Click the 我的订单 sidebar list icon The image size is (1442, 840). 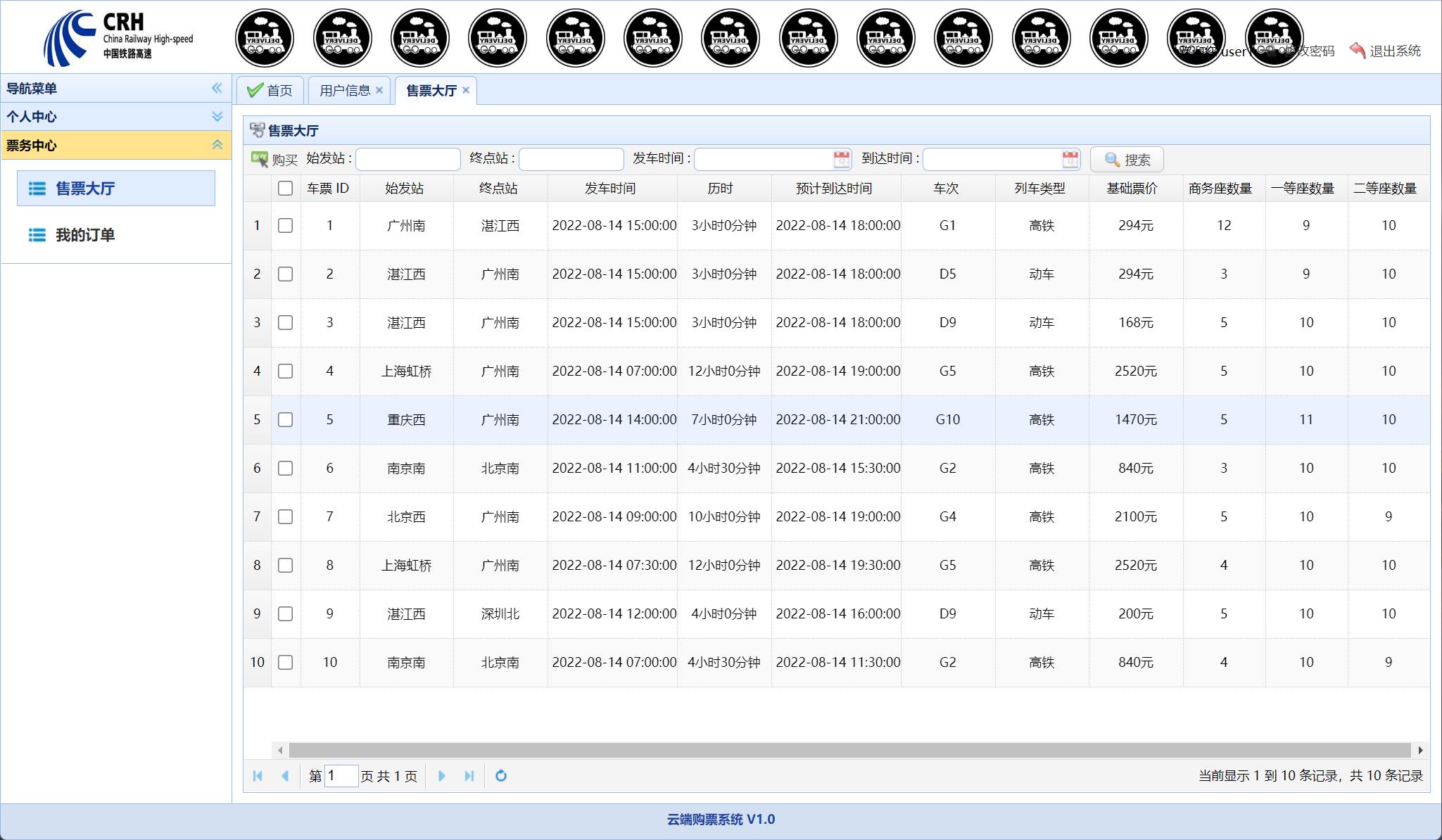[37, 235]
